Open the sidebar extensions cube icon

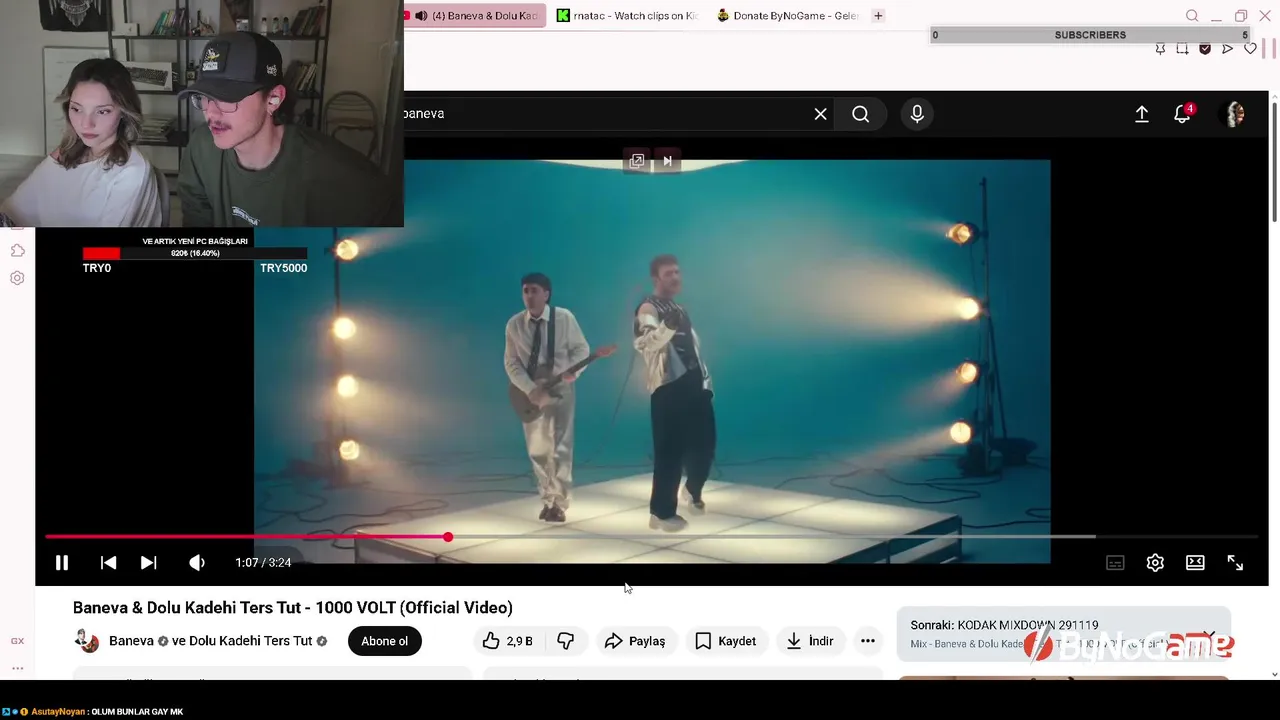click(17, 250)
